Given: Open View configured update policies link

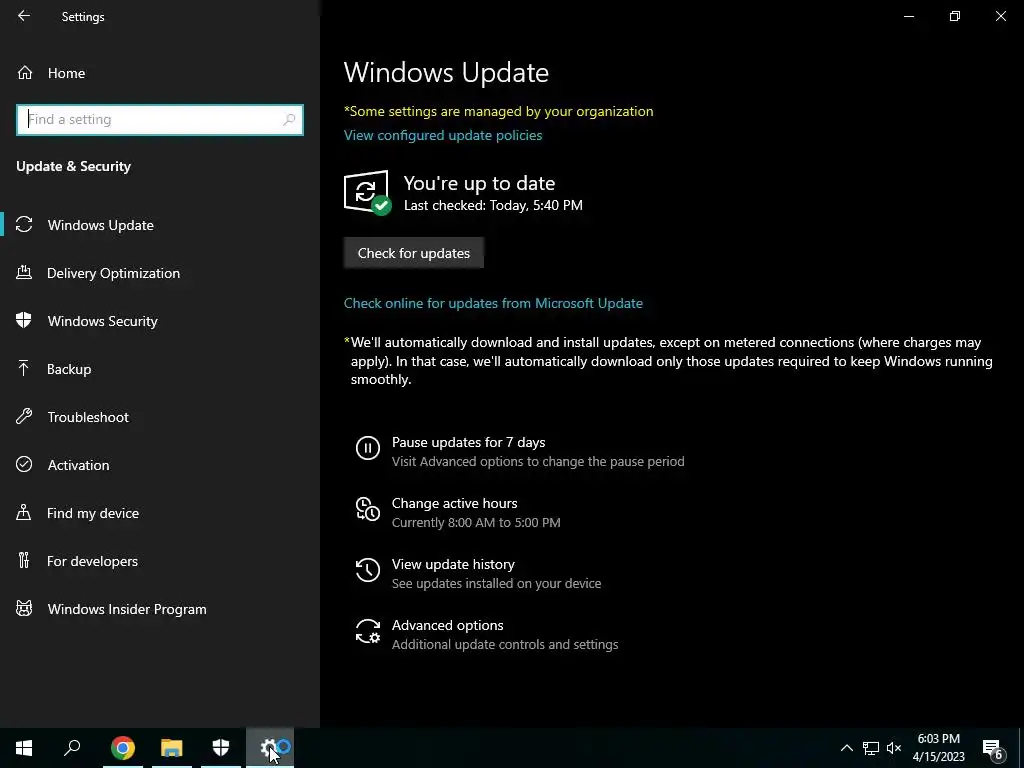Looking at the screenshot, I should (x=443, y=135).
